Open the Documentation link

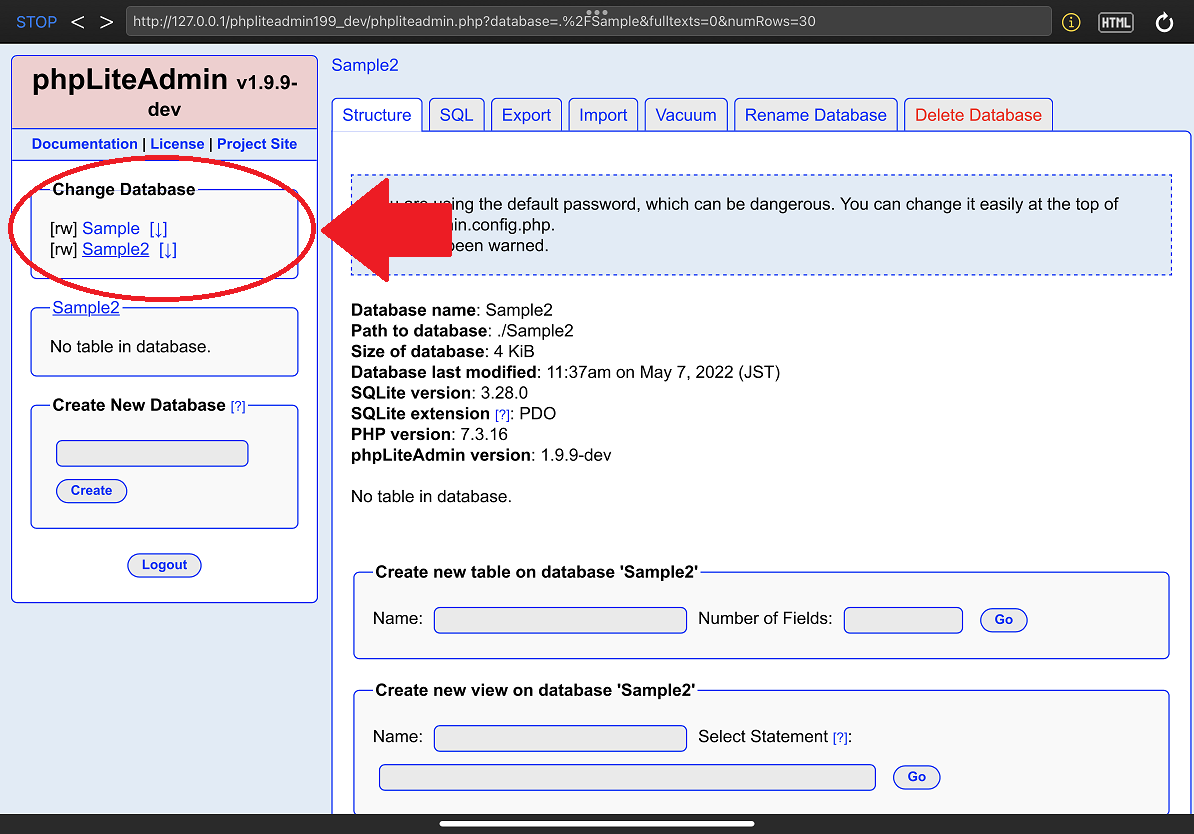[85, 144]
